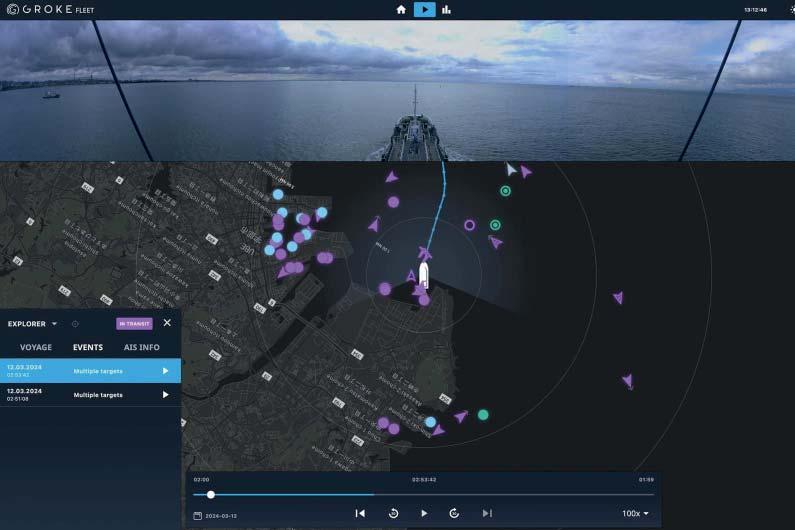Skip to previous event in playback
The width and height of the screenshot is (795, 530).
pos(360,513)
